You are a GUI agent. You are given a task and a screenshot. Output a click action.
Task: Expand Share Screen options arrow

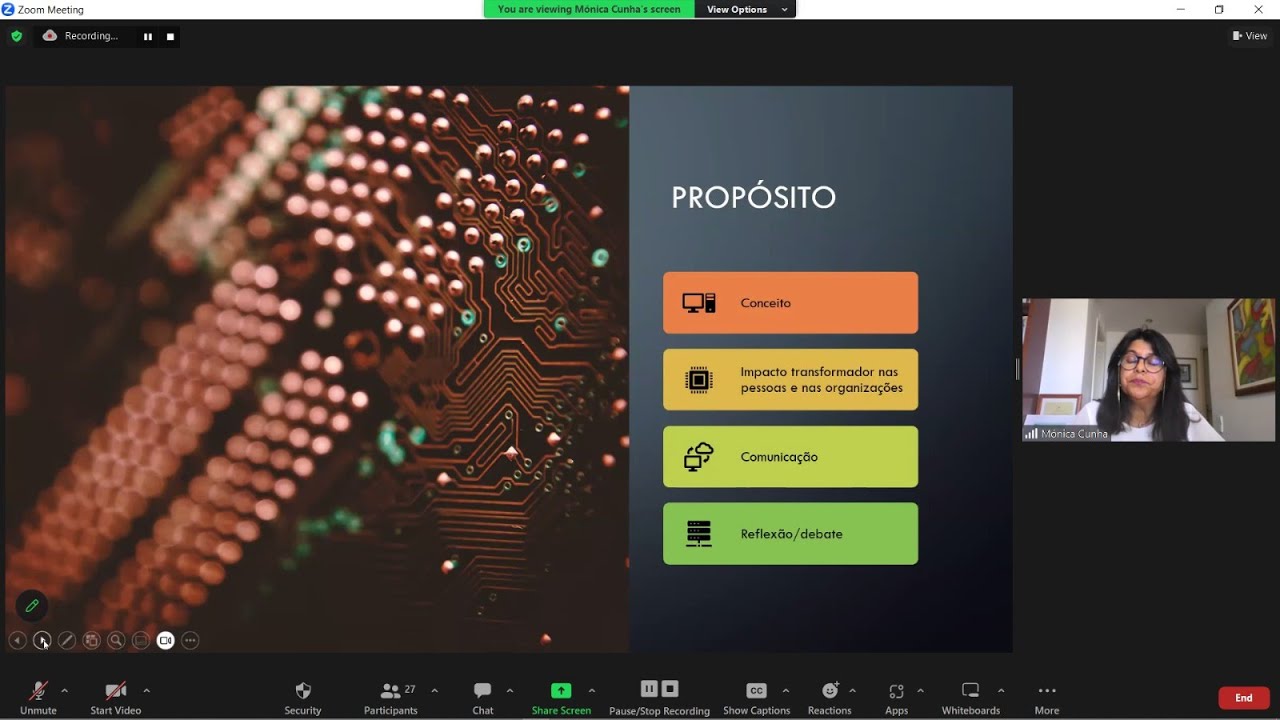tap(591, 690)
